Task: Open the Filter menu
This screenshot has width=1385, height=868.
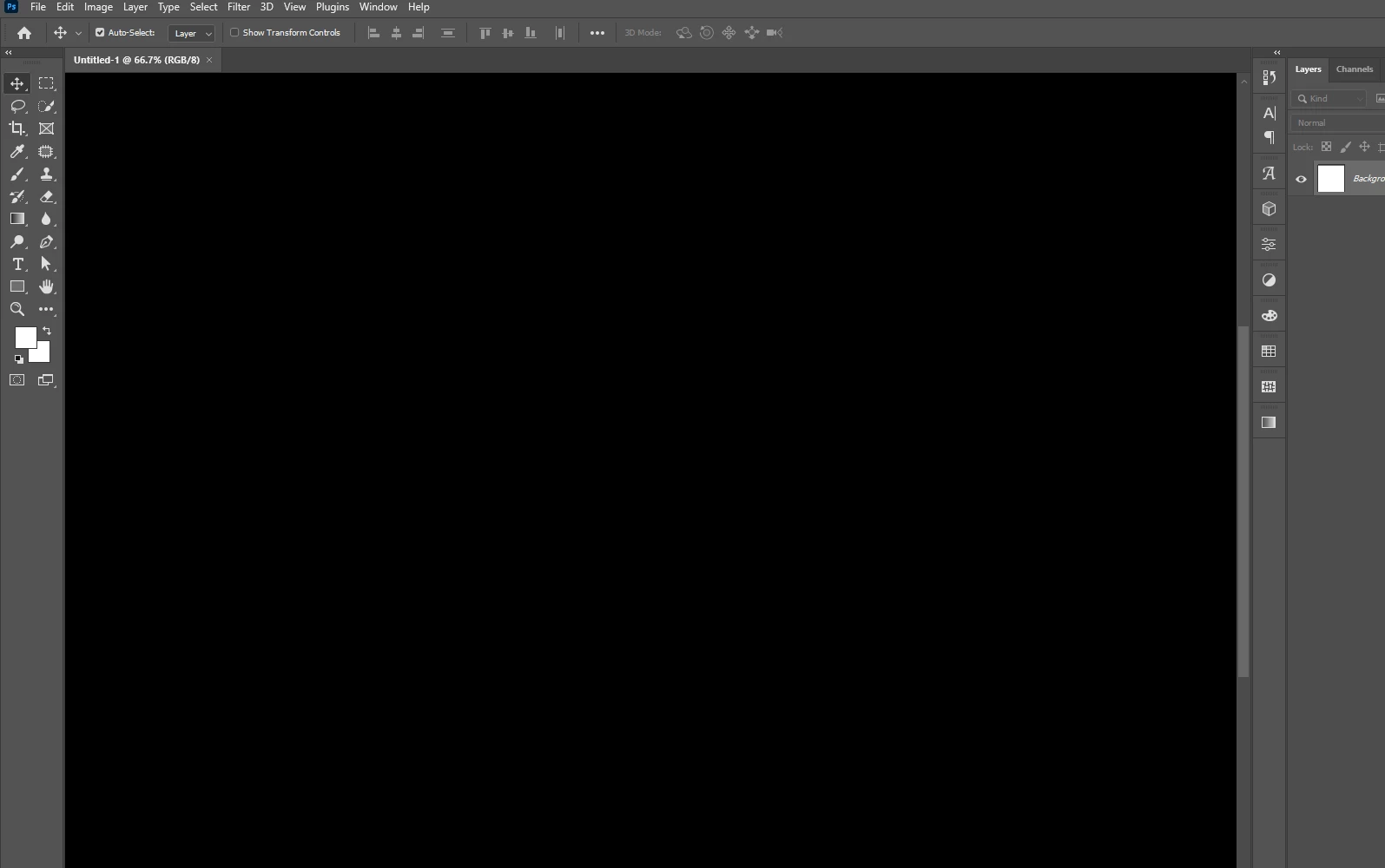Action: [239, 7]
